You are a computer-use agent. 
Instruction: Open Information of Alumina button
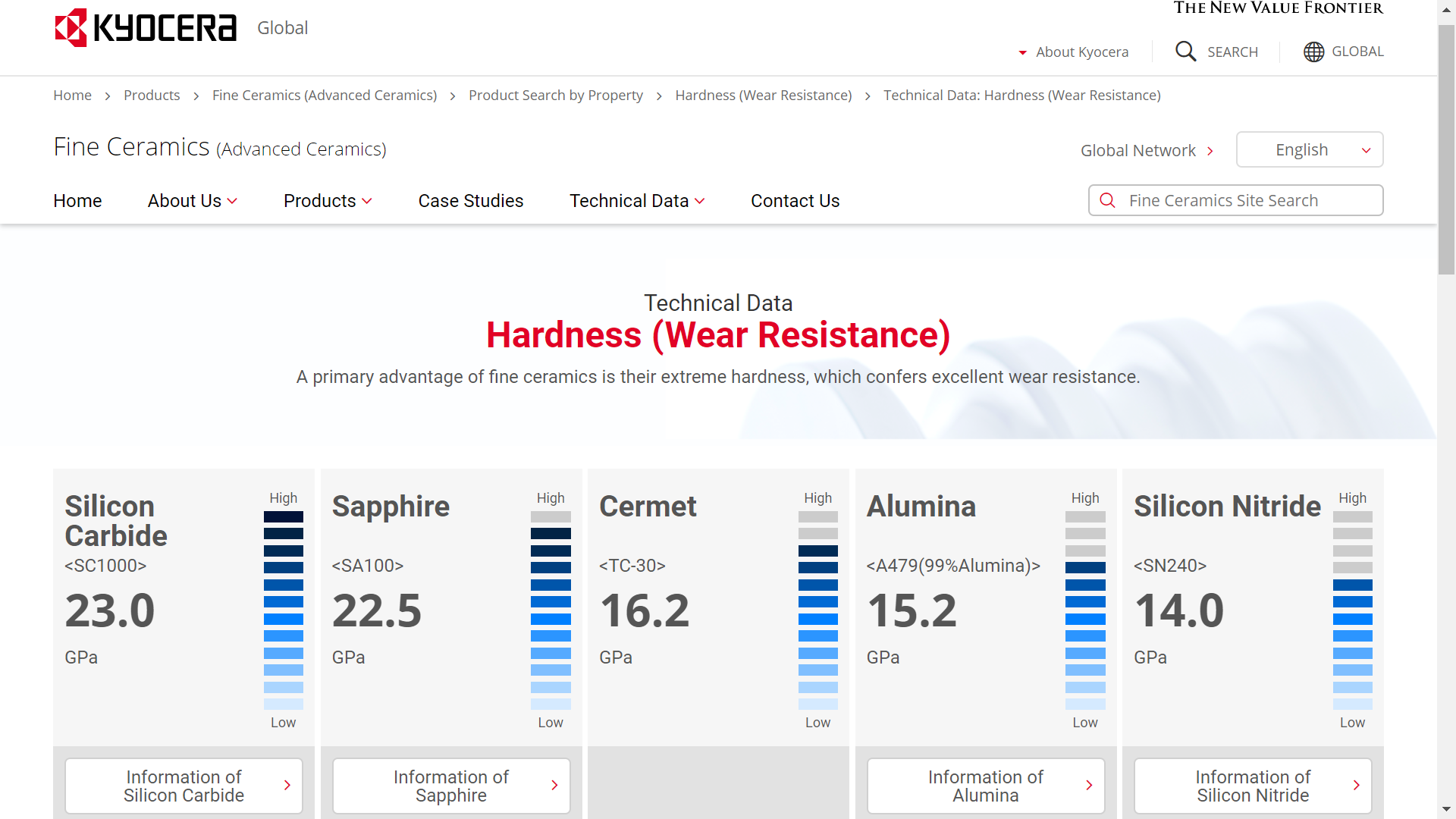click(985, 786)
